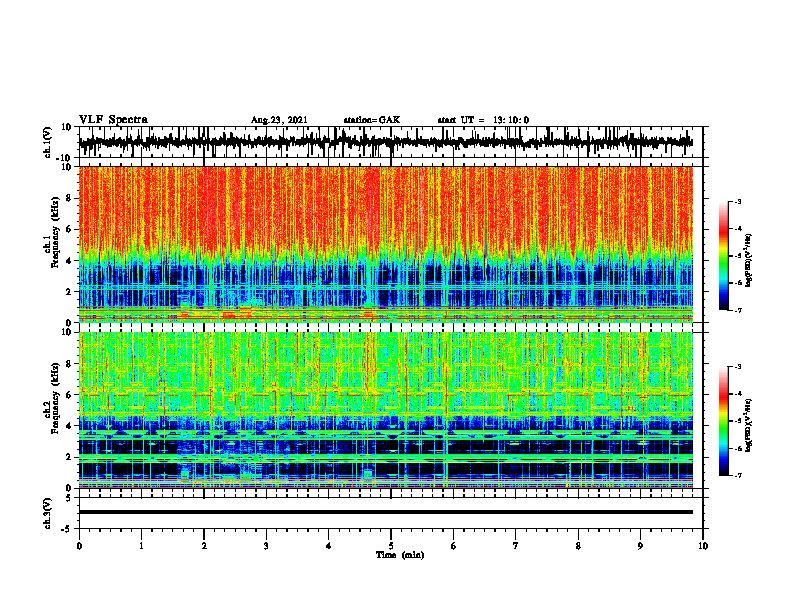The image size is (792, 612).
Task: Click inside the ch.1 red spectrogram panel
Action: [385, 244]
